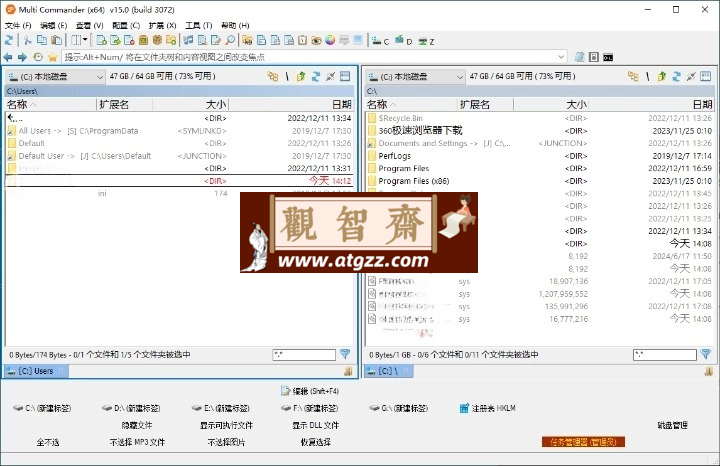720x466 pixels.
Task: Jump to drive D toolbar shortcut
Action: (404, 41)
